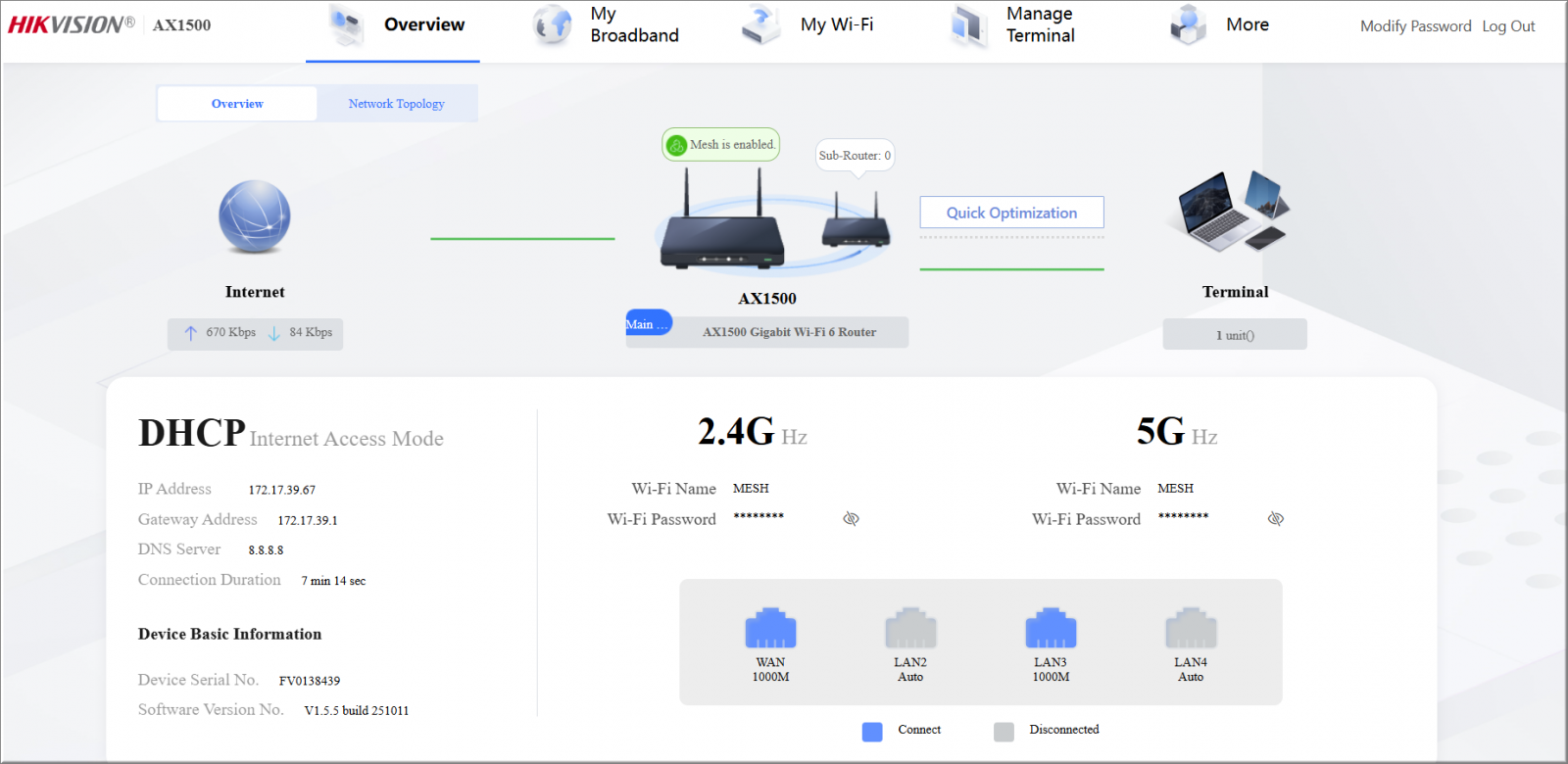Show the 2.4G Wi-Fi password
The height and width of the screenshot is (764, 1568).
coord(851,518)
